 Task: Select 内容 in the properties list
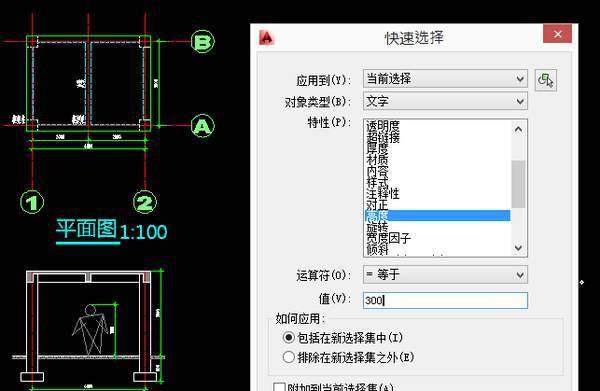click(x=377, y=171)
